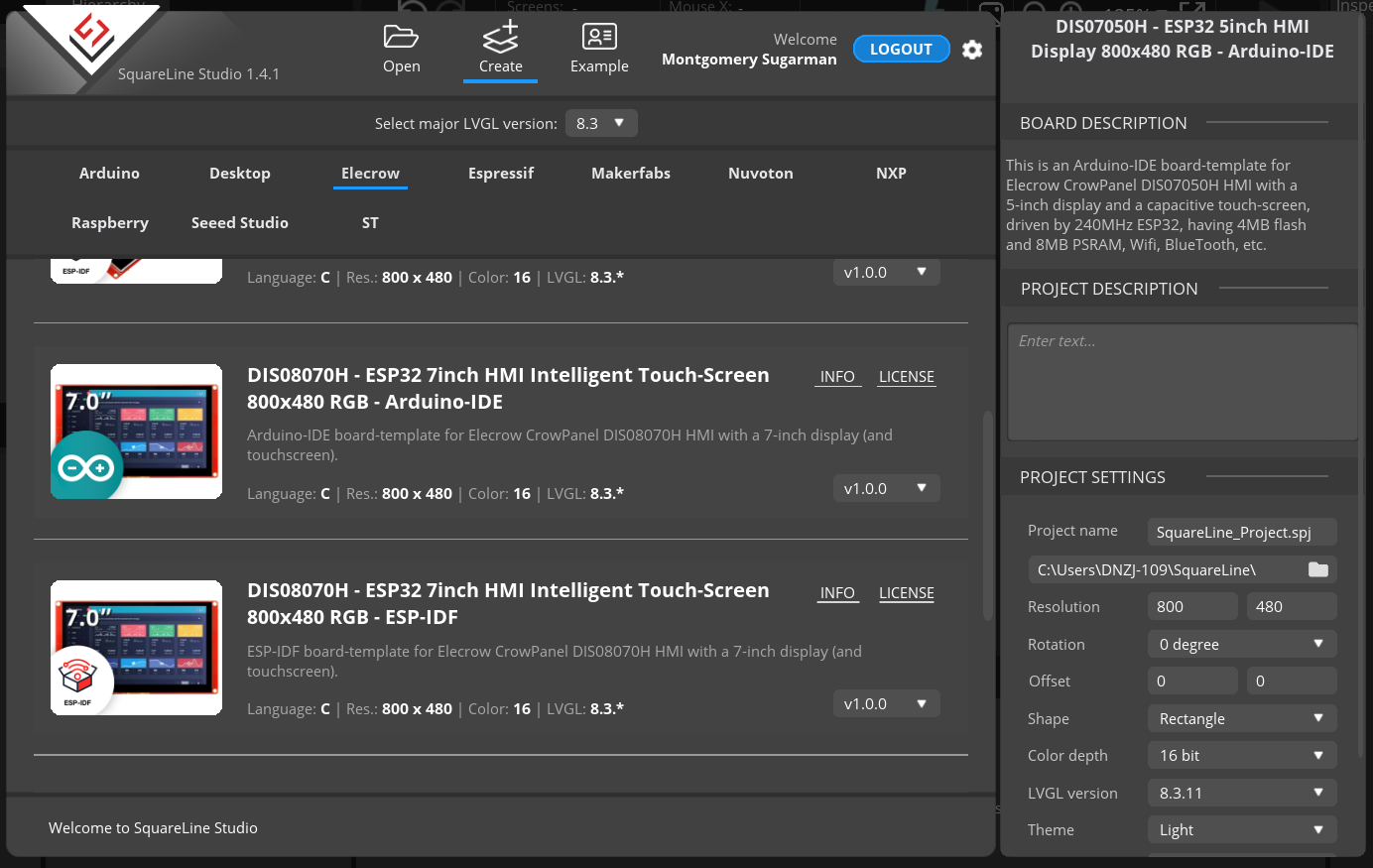Edit the first Offset value field
Image resolution: width=1373 pixels, height=868 pixels.
click(x=1192, y=681)
